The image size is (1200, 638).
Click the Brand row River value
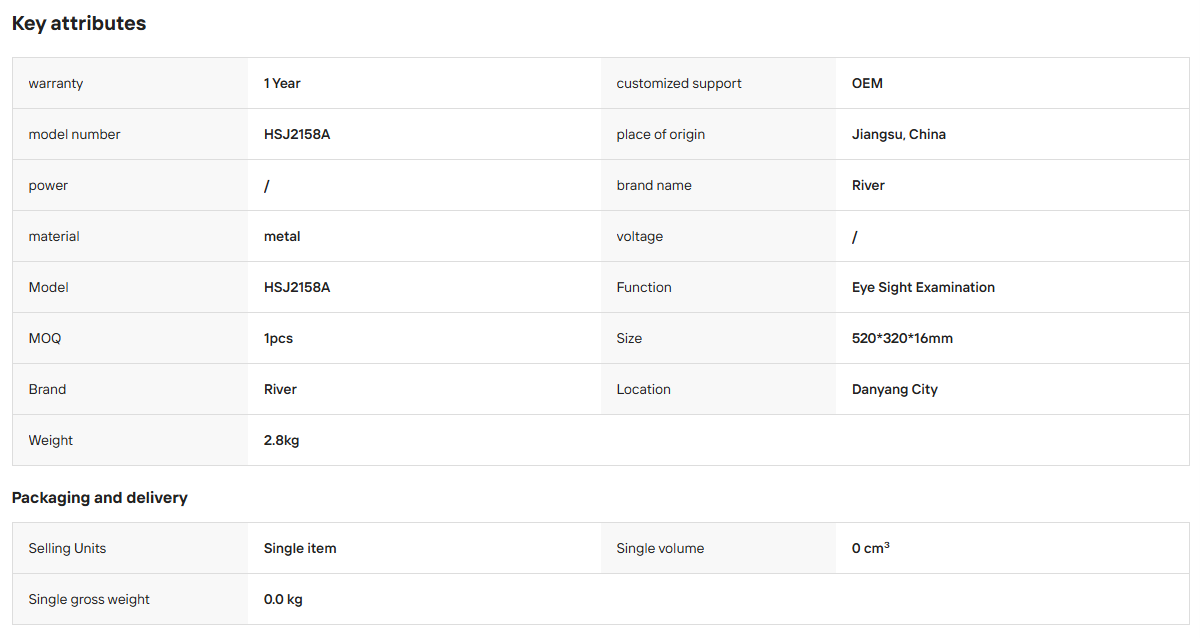[x=280, y=389]
